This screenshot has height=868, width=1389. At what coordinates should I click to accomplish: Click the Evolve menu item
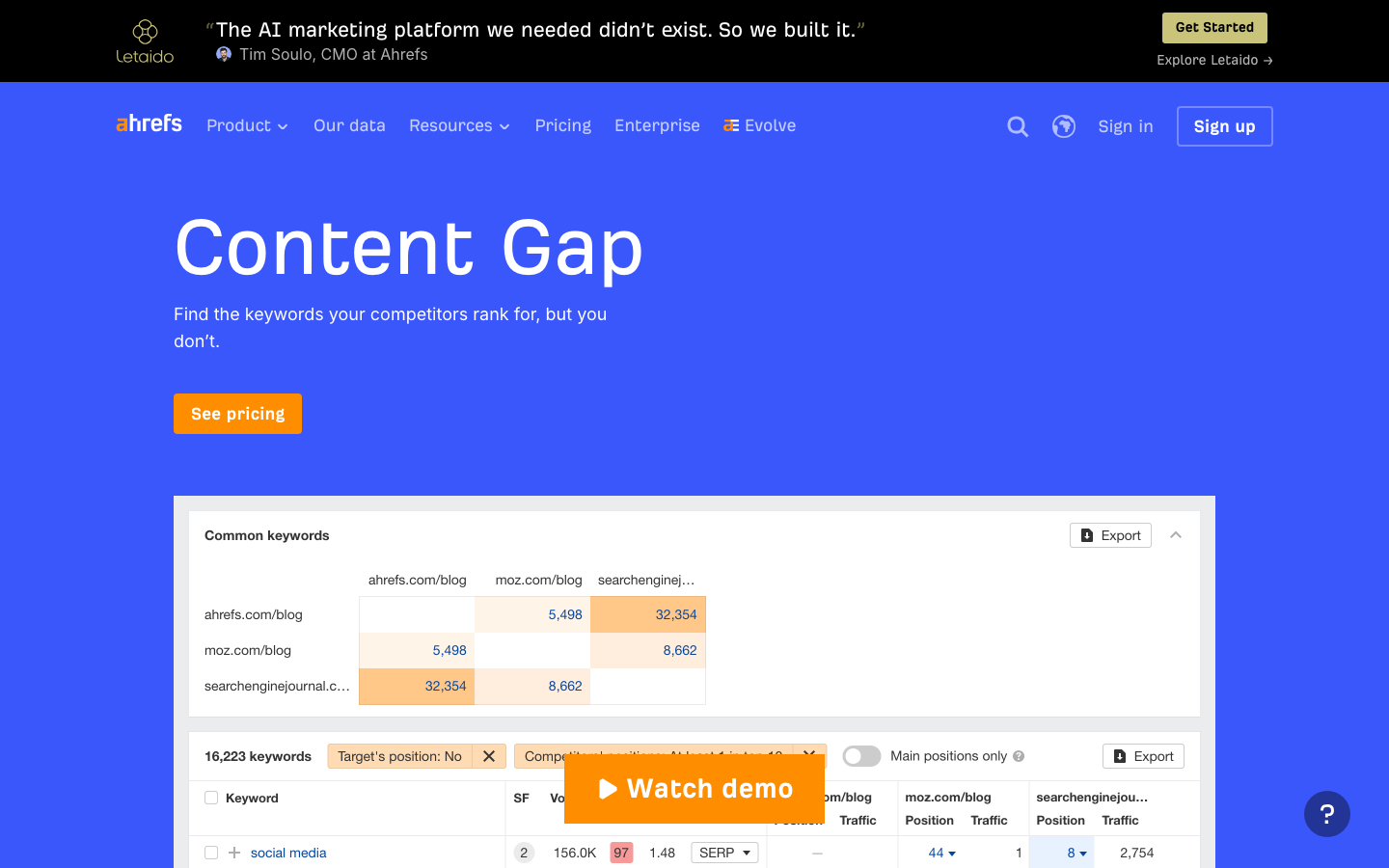tap(760, 125)
